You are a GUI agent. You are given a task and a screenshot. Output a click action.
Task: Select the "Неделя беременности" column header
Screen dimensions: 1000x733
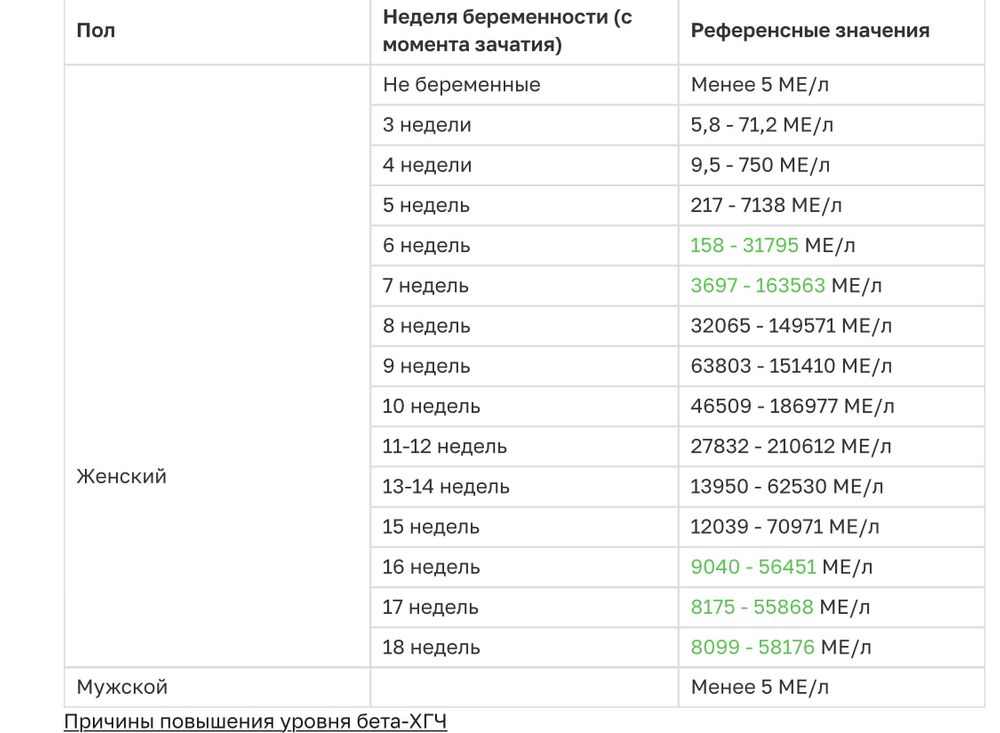[507, 30]
